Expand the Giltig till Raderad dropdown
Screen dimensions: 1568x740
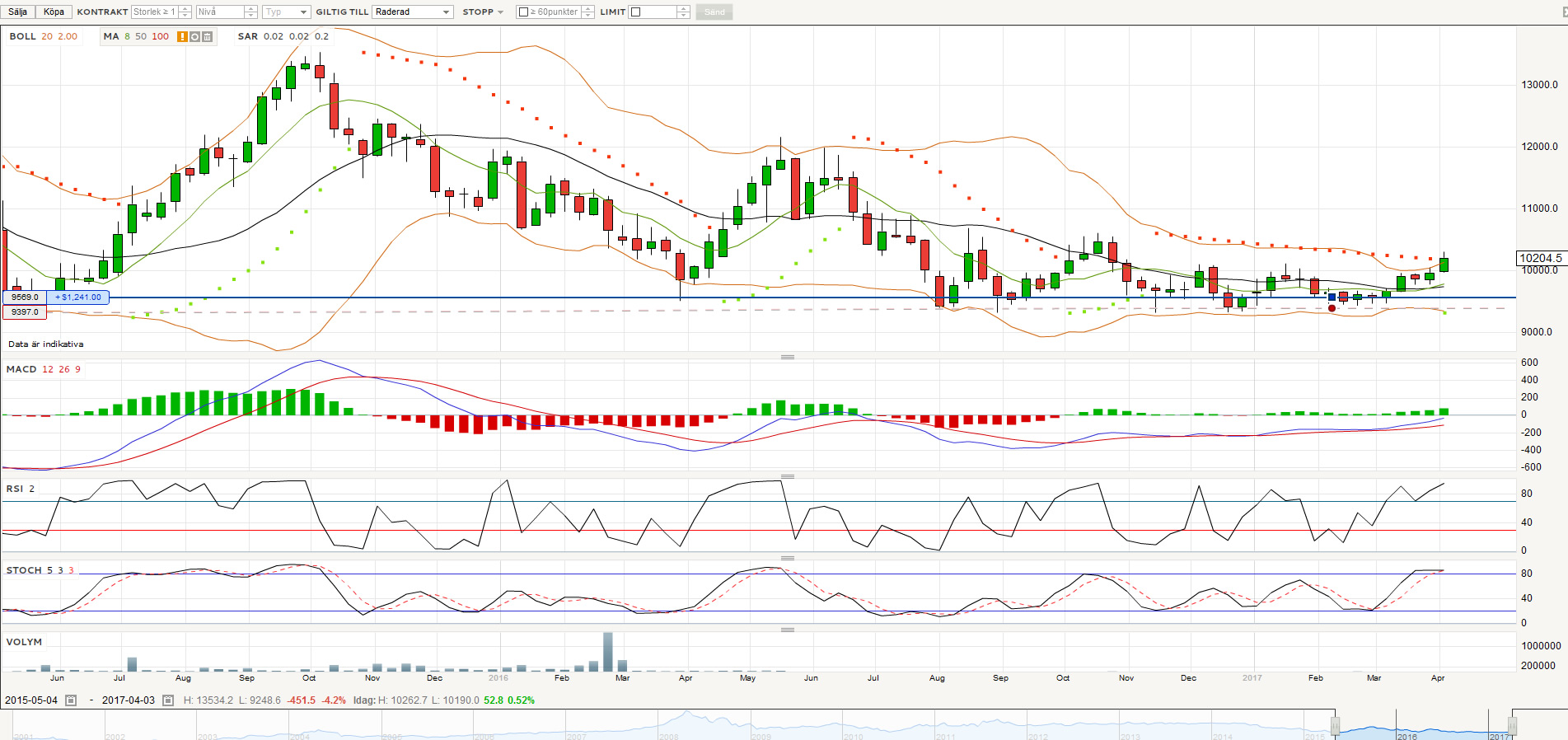click(x=412, y=12)
